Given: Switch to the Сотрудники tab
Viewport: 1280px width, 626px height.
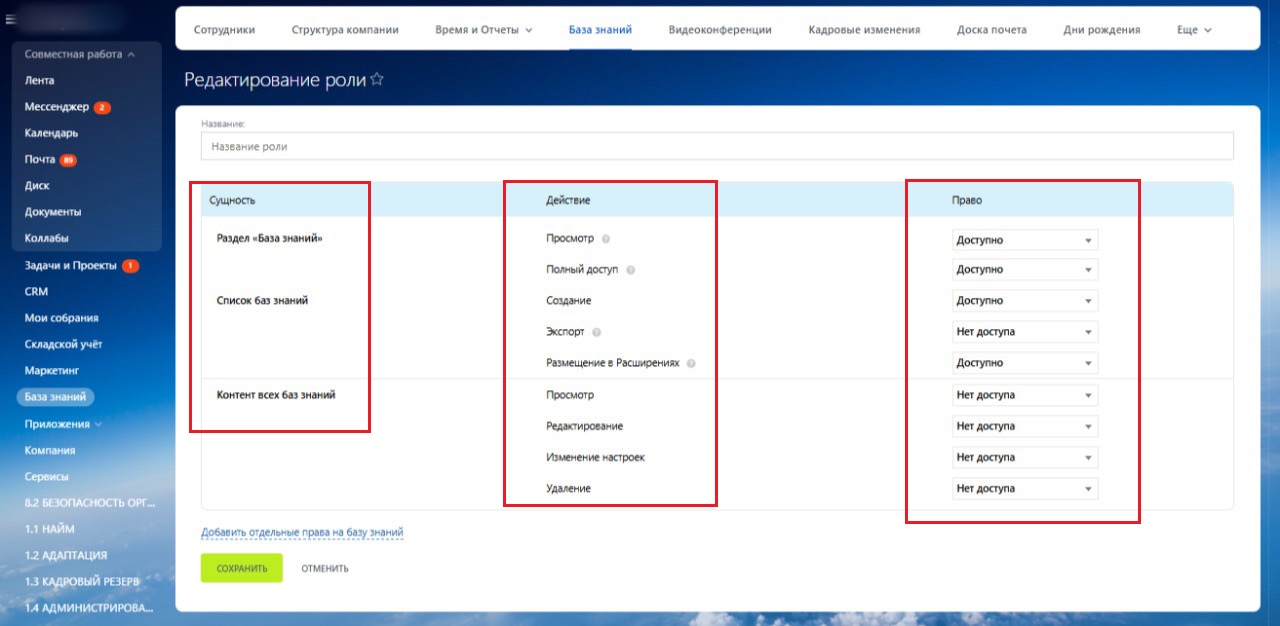Looking at the screenshot, I should click(x=224, y=30).
